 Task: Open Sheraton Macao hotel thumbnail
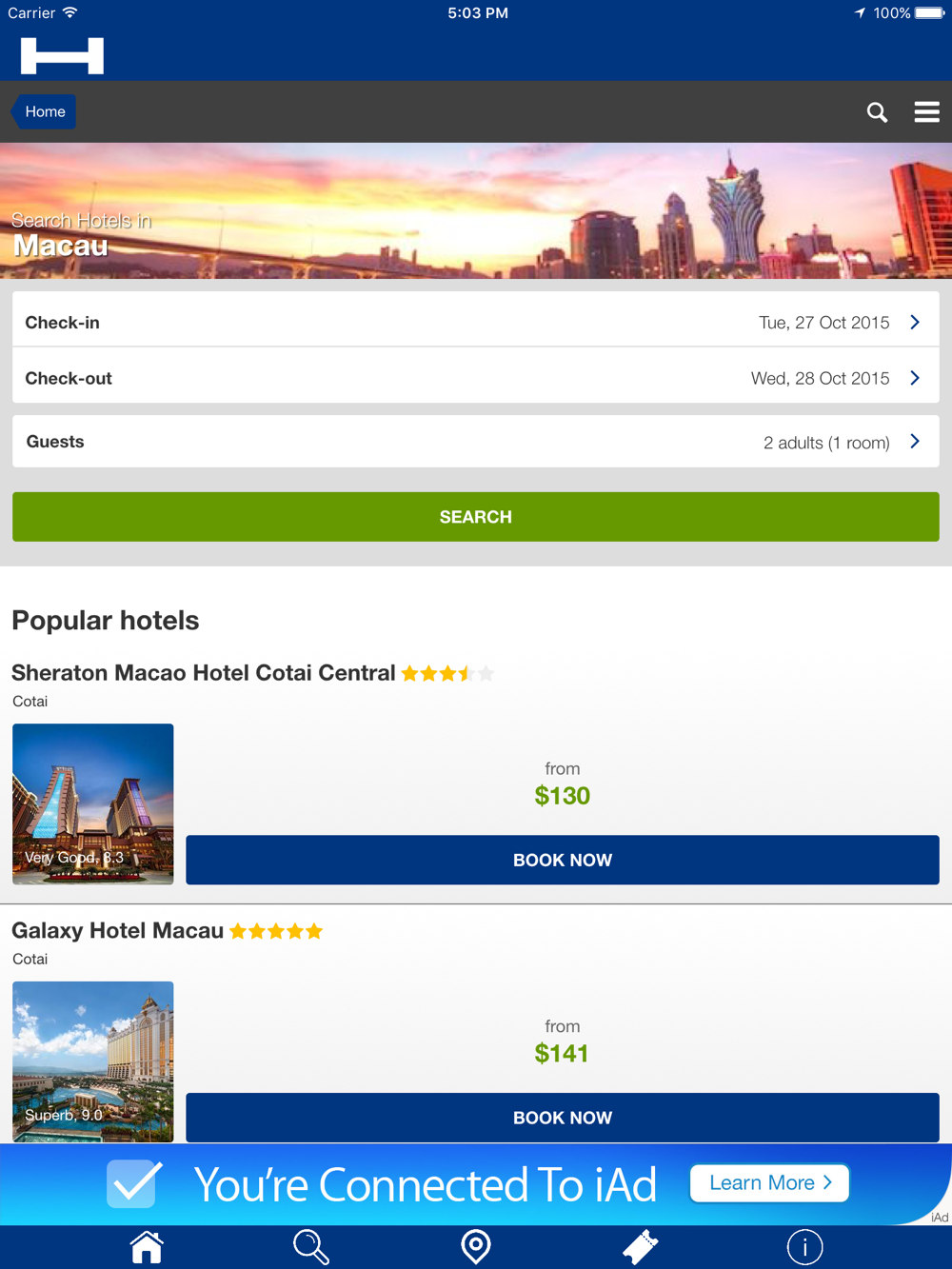pos(93,804)
